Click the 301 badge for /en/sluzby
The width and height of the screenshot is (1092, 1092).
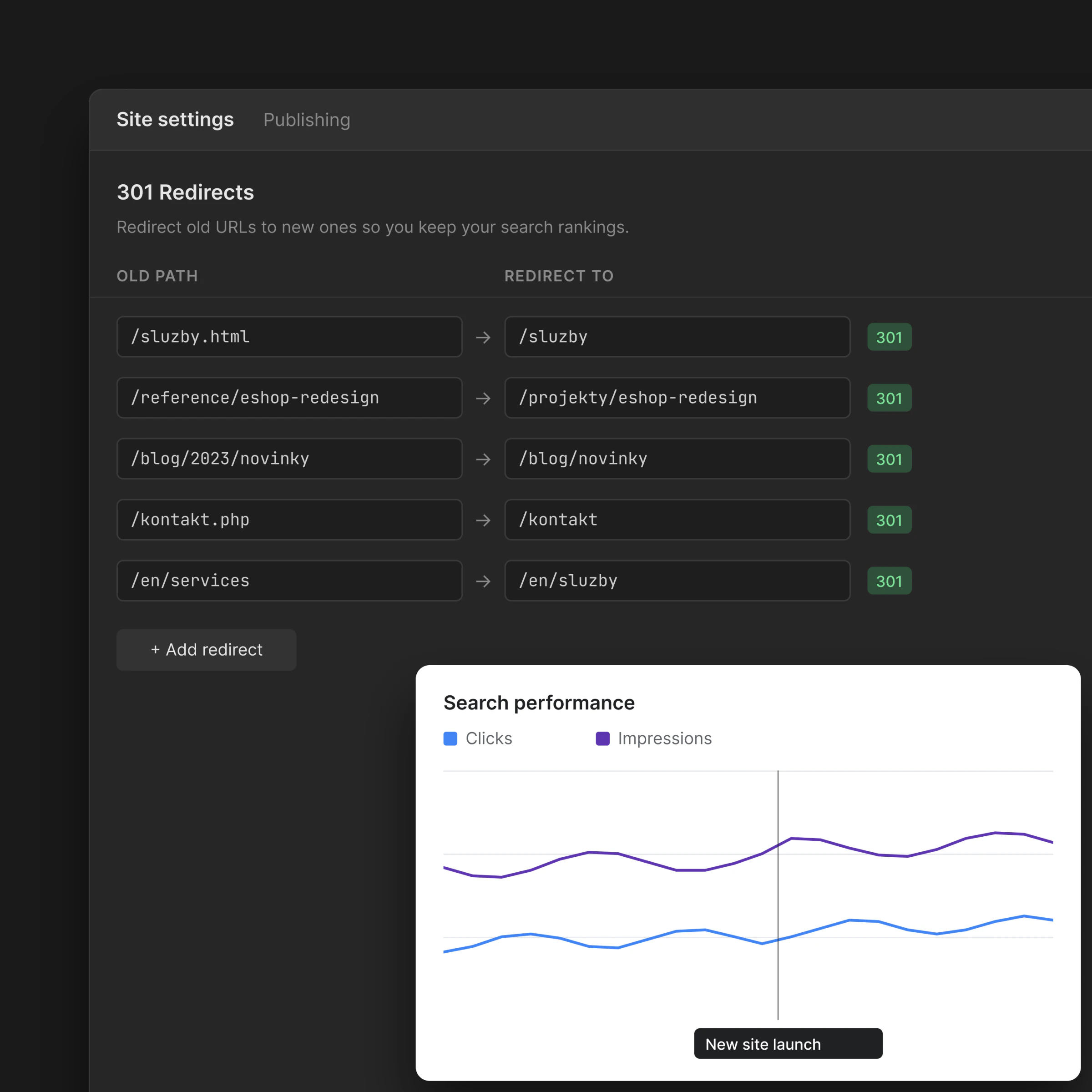coord(889,581)
